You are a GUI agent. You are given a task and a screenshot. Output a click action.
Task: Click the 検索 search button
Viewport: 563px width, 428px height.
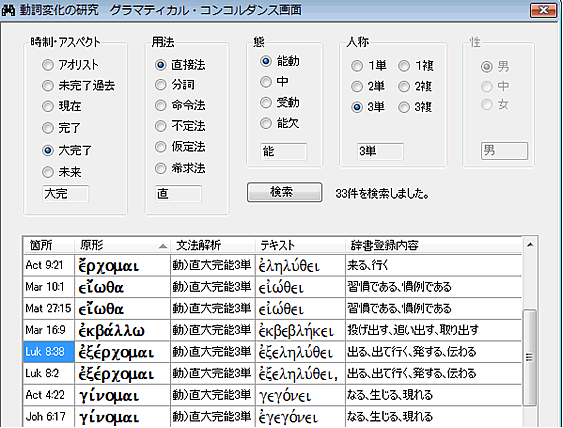click(x=284, y=192)
